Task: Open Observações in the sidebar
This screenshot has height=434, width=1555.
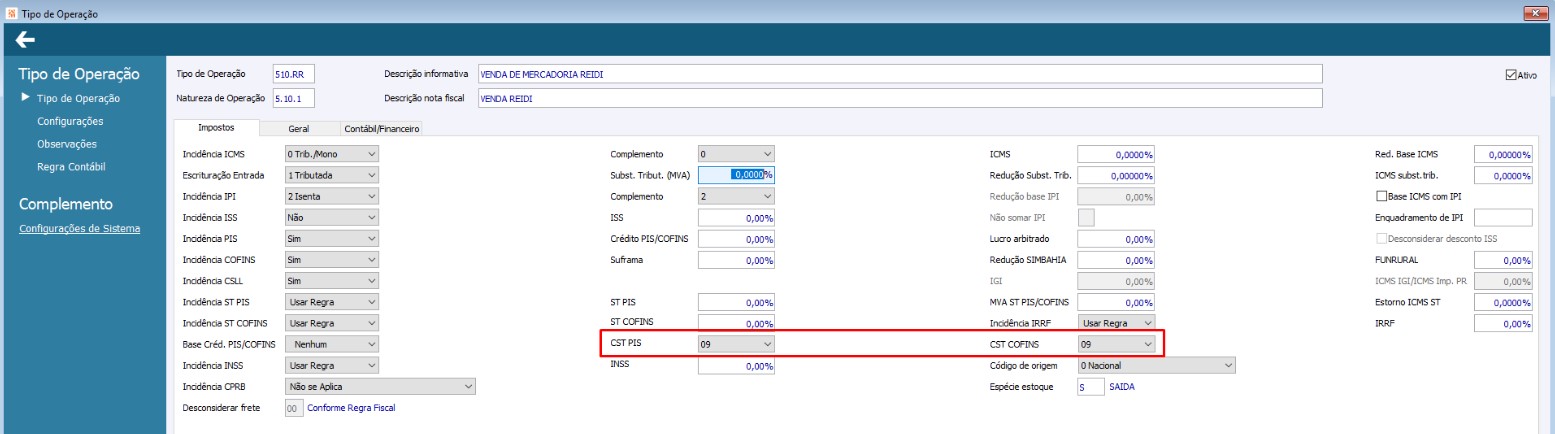Action: click(x=66, y=144)
